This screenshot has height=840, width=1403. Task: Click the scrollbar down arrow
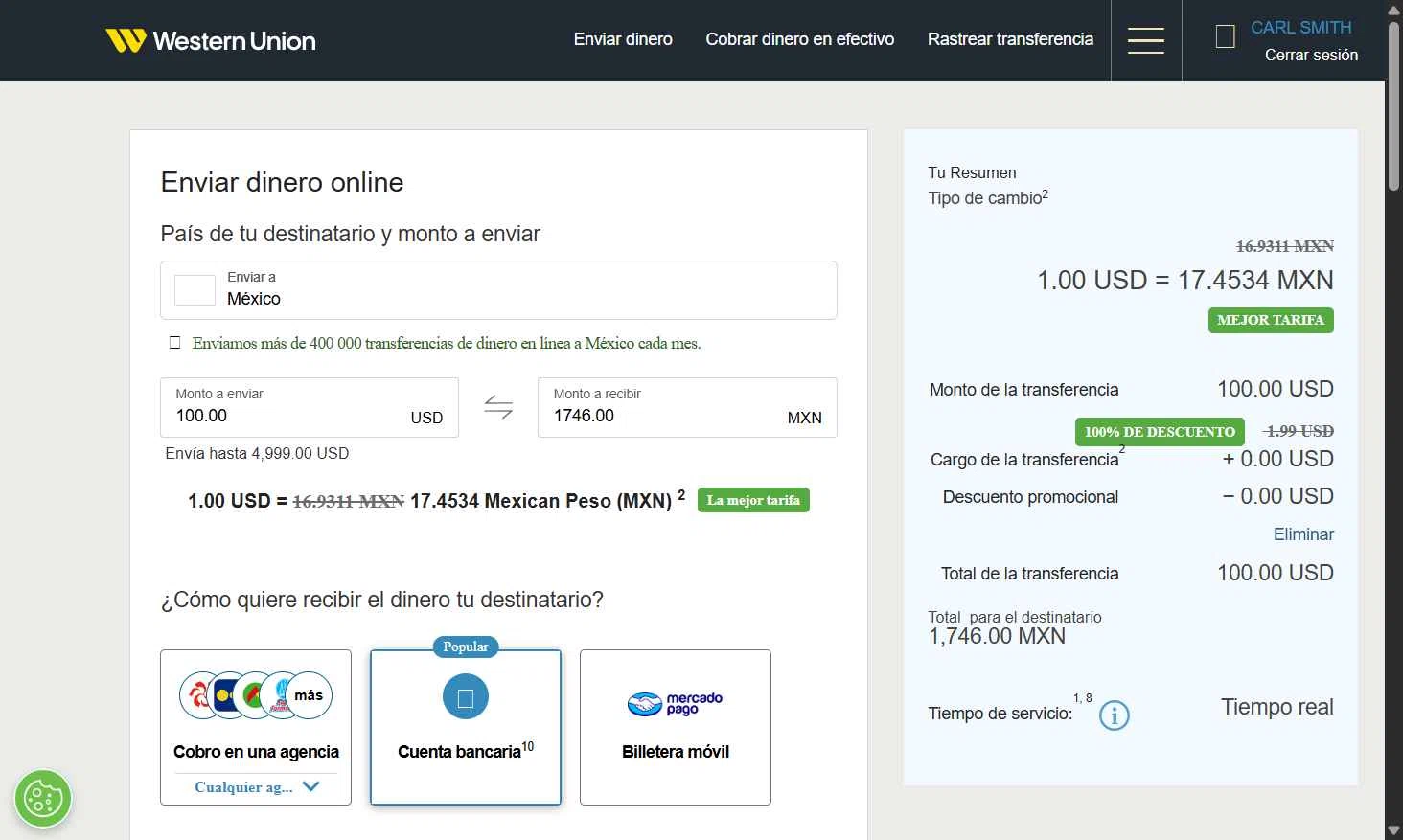click(1393, 830)
